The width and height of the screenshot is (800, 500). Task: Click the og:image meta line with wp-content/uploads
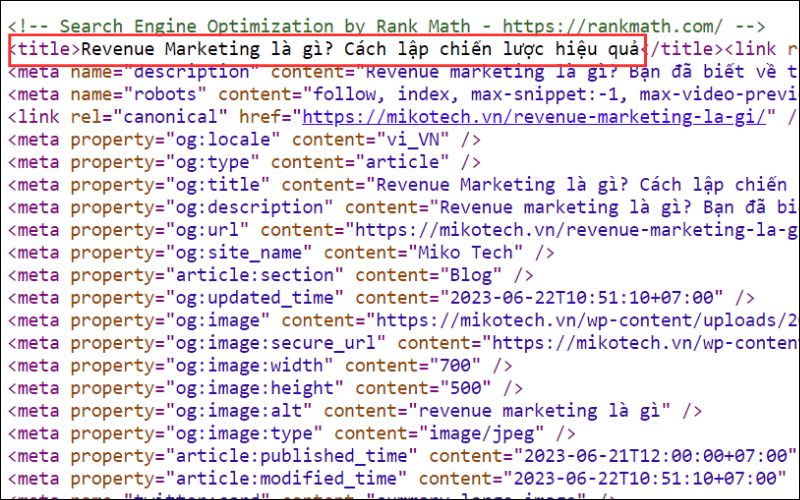(x=403, y=320)
